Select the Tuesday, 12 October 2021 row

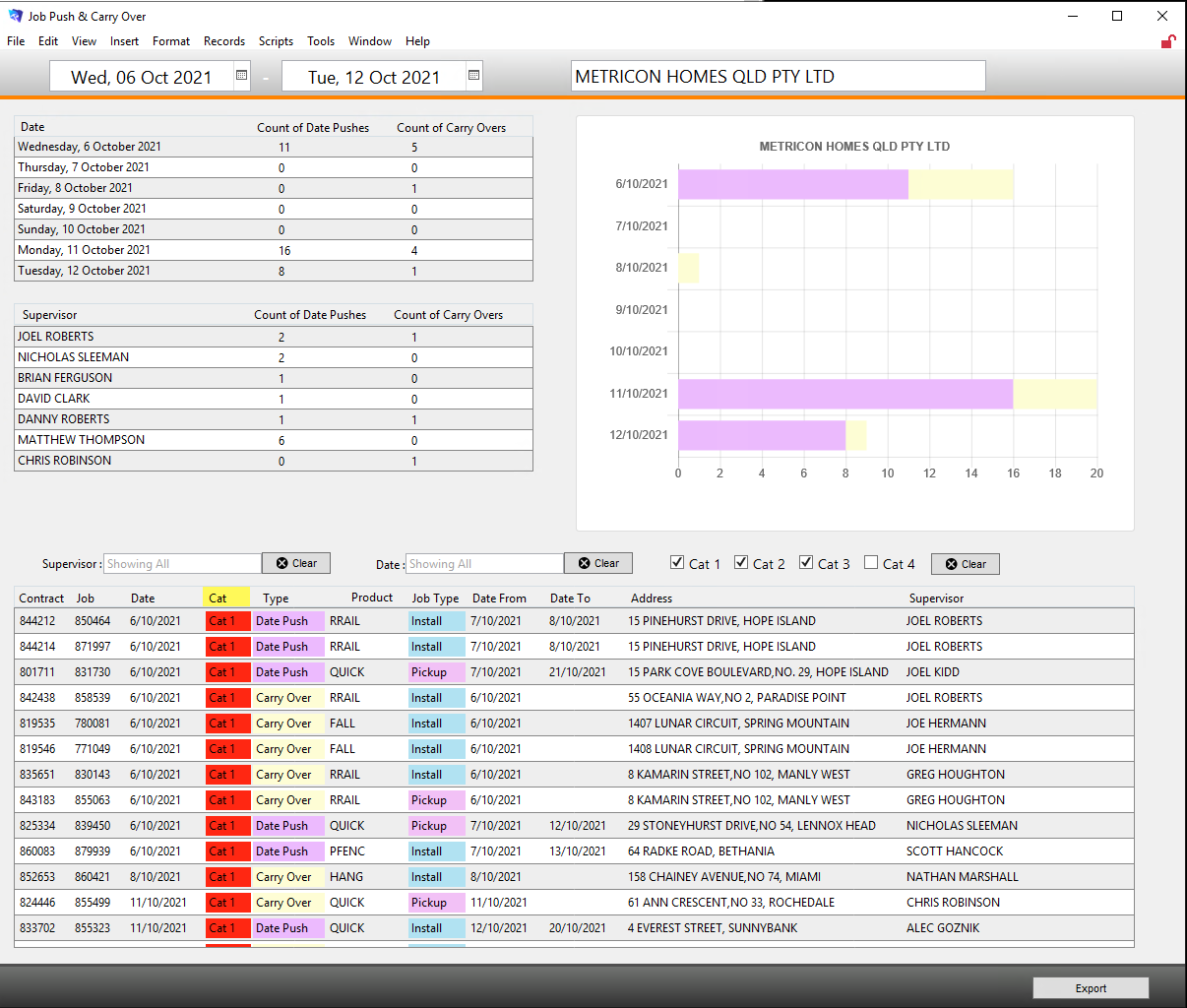(274, 271)
